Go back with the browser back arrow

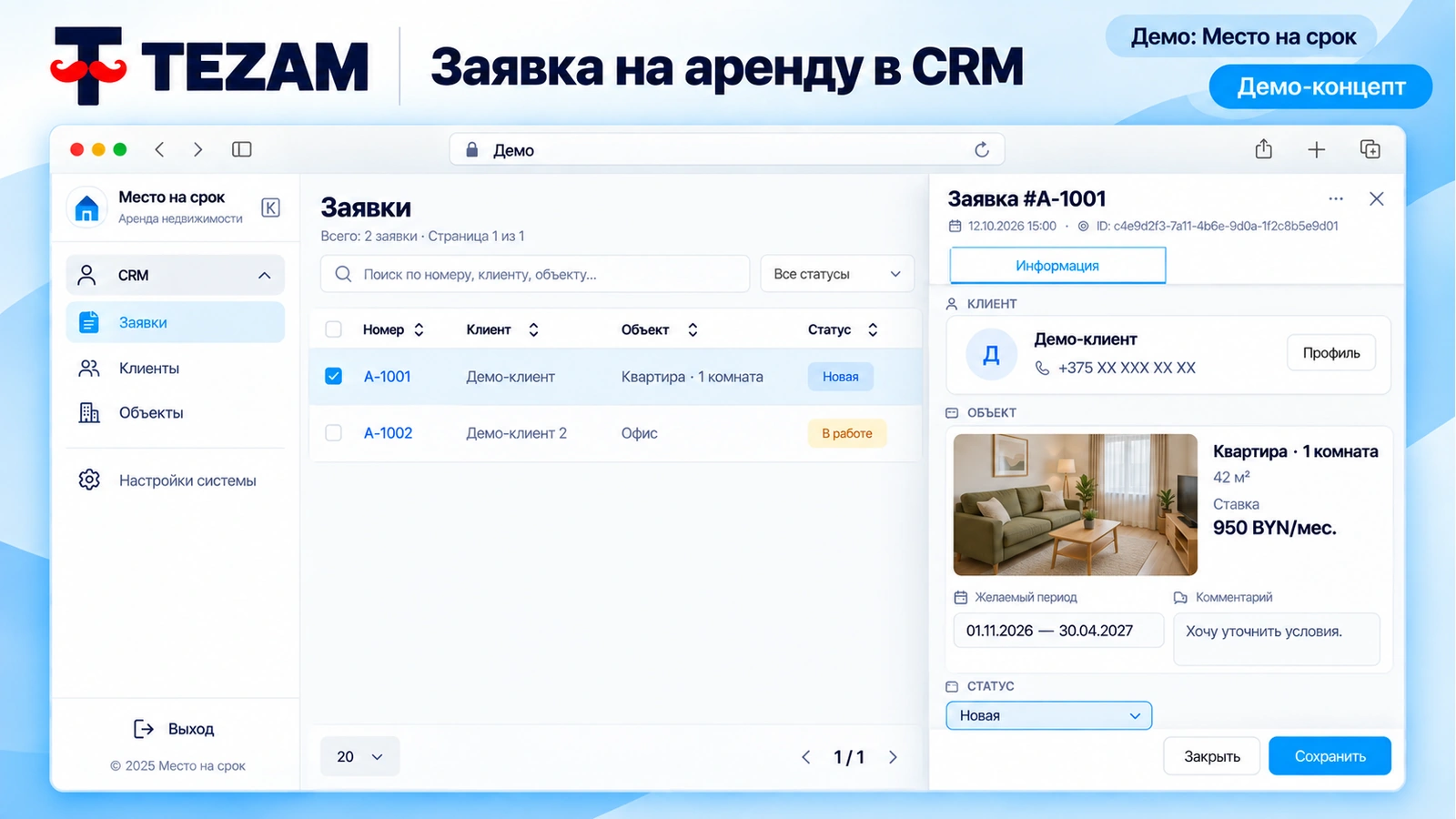pyautogui.click(x=159, y=149)
